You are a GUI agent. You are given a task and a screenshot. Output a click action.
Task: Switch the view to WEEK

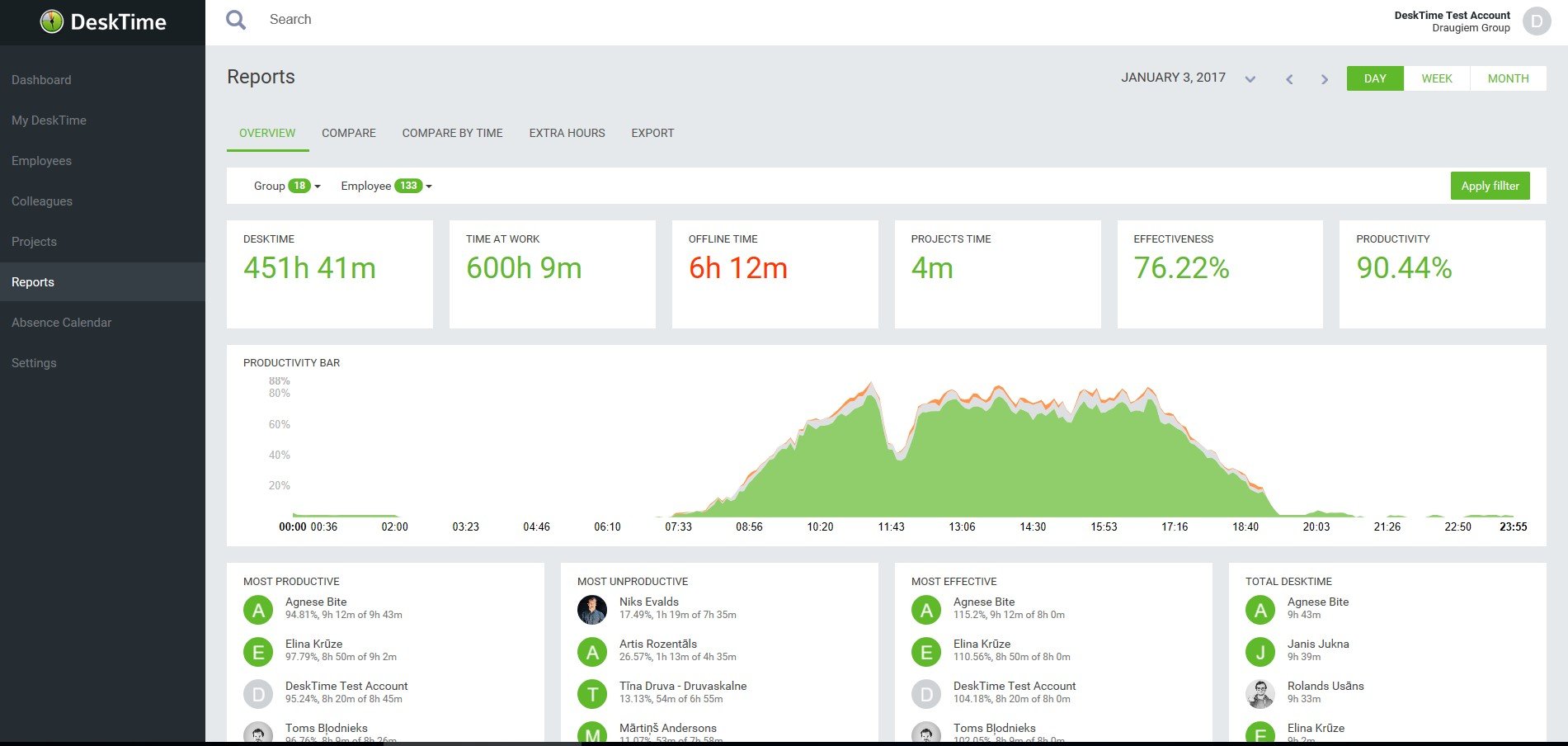click(x=1436, y=78)
